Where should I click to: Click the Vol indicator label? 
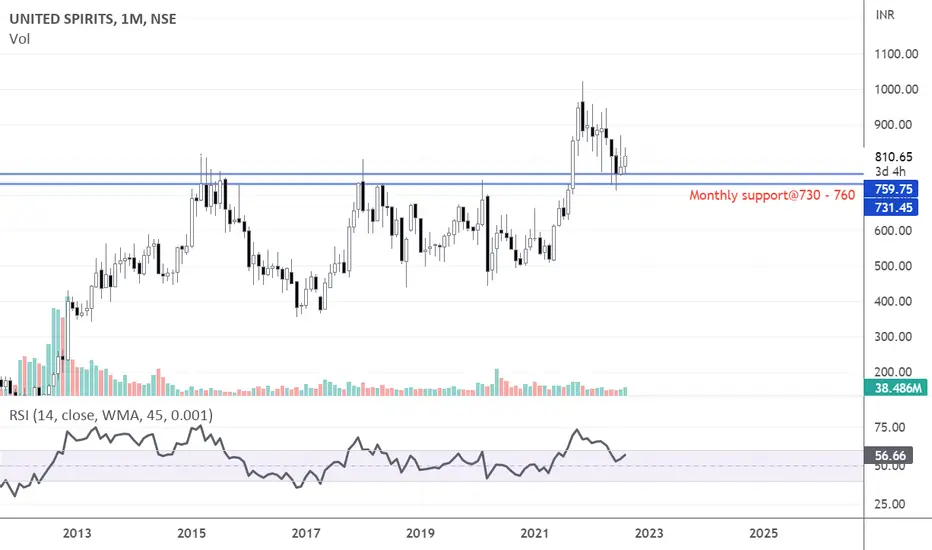point(20,39)
